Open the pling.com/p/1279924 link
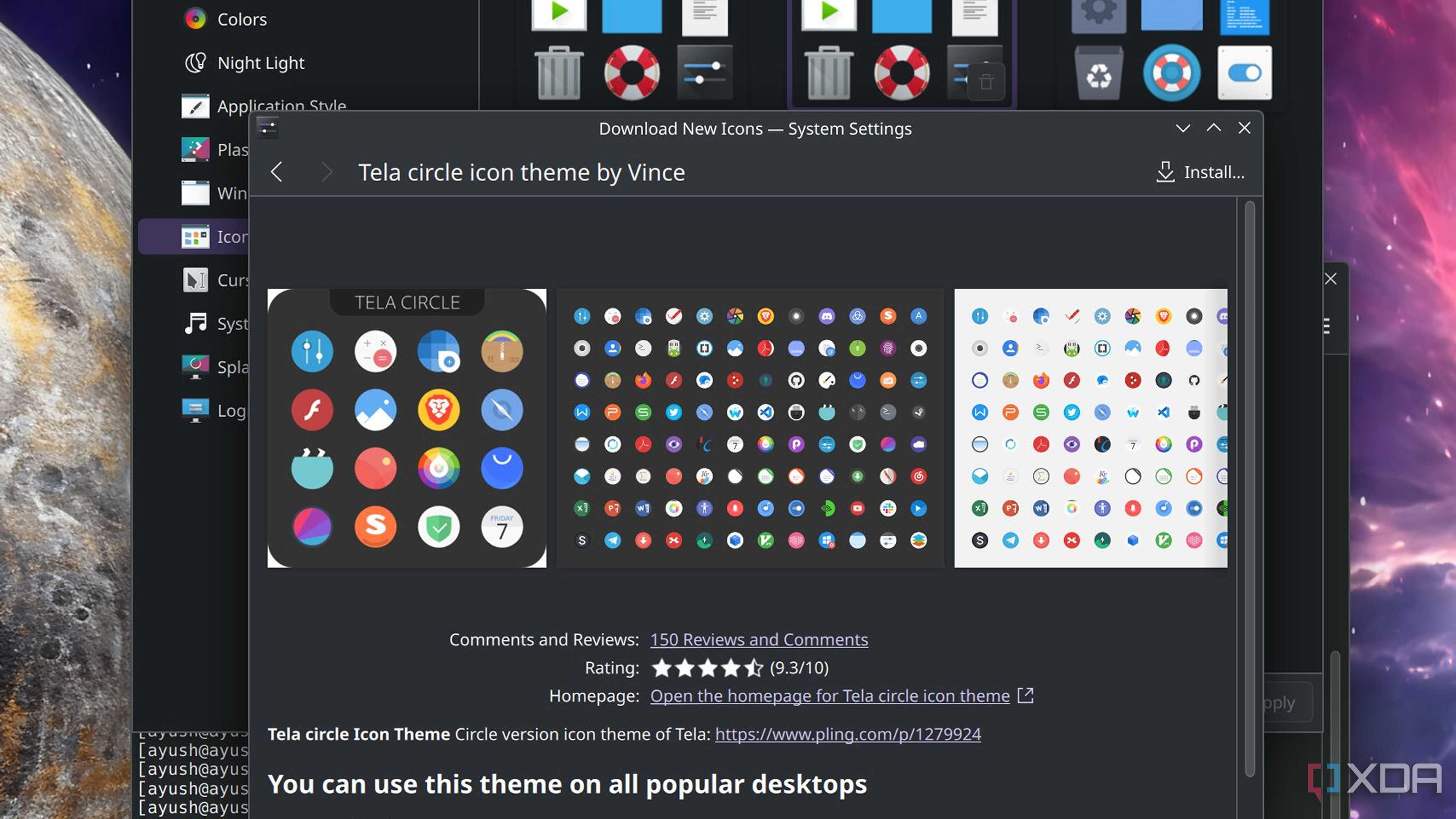Viewport: 1456px width, 819px height. (x=848, y=734)
